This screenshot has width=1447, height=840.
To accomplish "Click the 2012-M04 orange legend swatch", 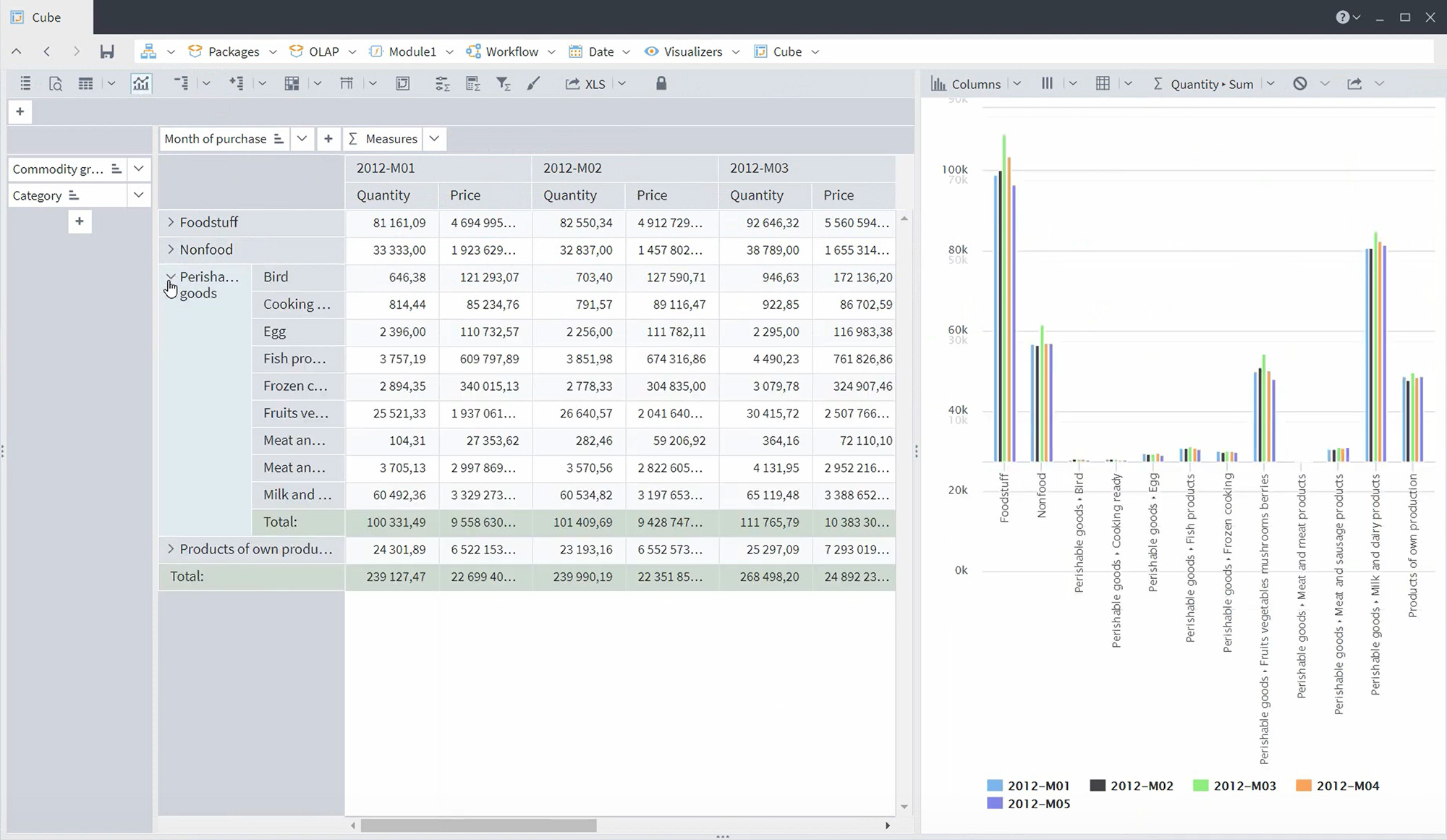I will point(1304,786).
